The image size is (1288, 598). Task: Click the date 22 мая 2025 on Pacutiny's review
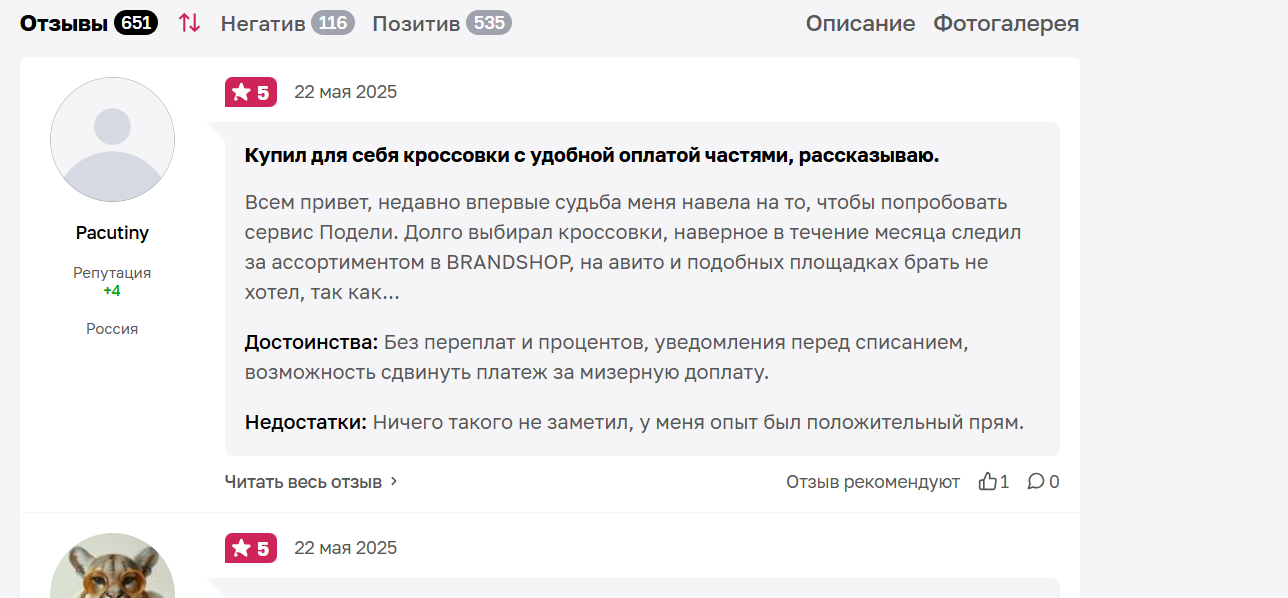[345, 92]
